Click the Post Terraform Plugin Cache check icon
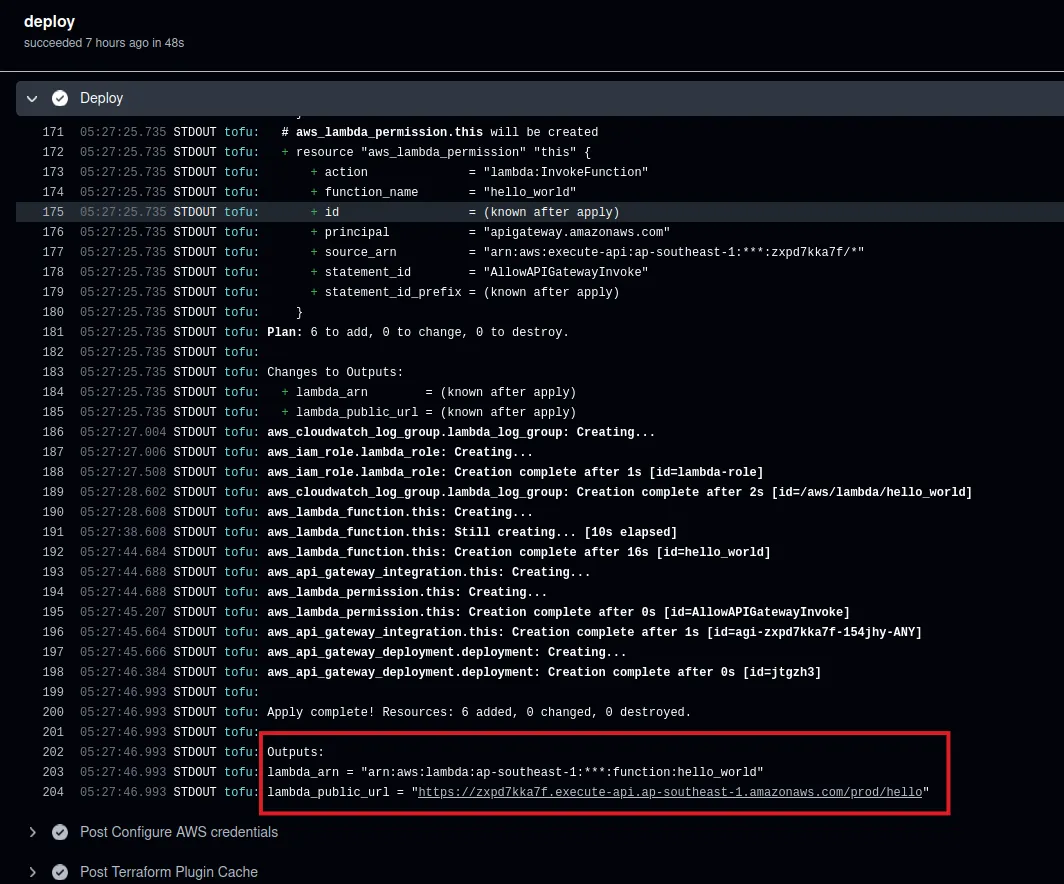Screen dimensions: 1064x884 [x=60, y=872]
